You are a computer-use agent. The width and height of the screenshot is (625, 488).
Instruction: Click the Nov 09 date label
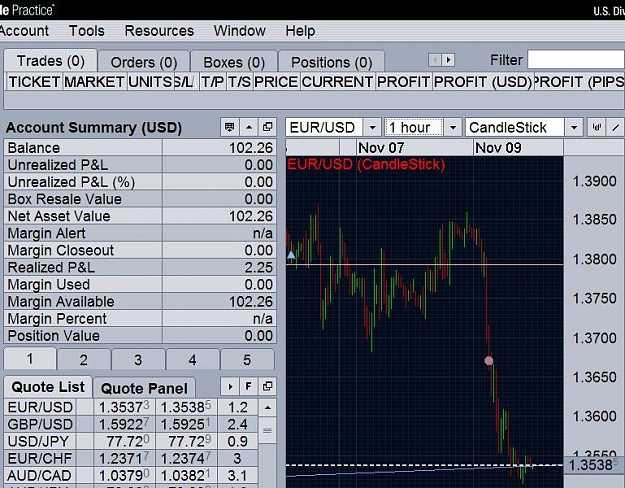pyautogui.click(x=498, y=148)
